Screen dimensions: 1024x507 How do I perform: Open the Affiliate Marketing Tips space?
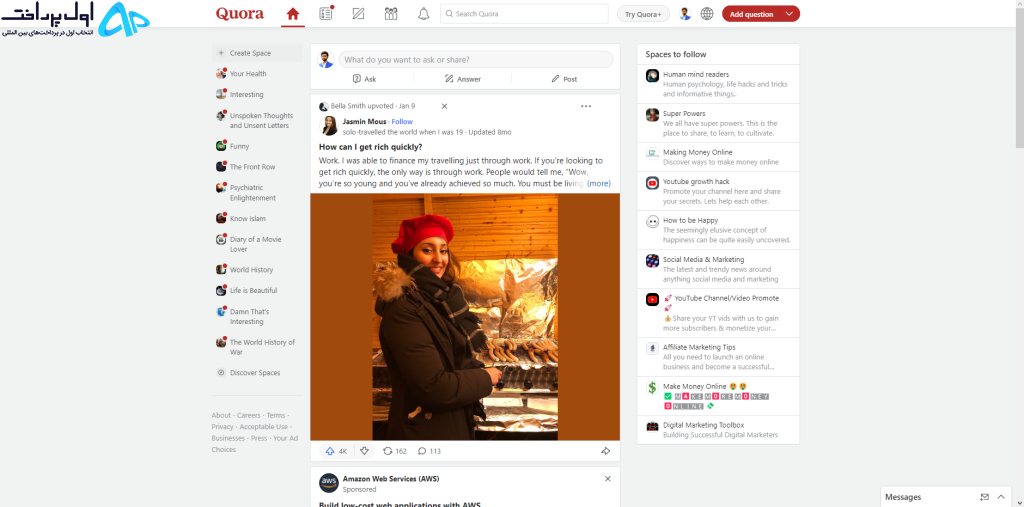(718, 357)
